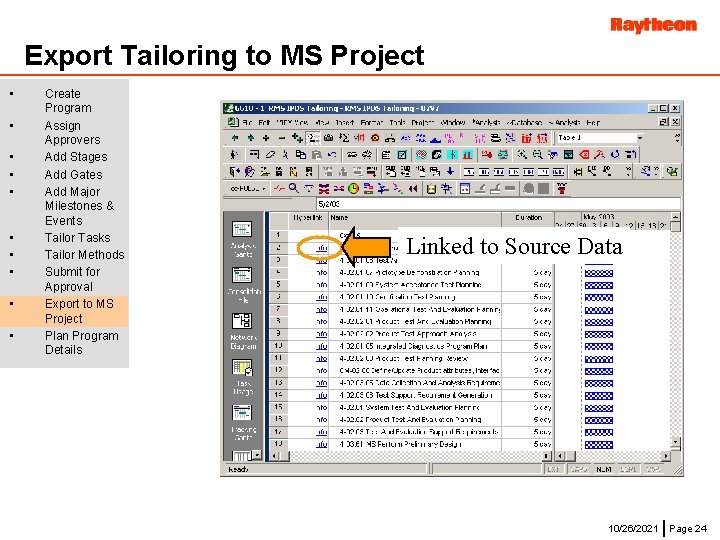Select the System Acceptance Test Planning task name
Viewport: 720px width, 540px height.
point(410,285)
